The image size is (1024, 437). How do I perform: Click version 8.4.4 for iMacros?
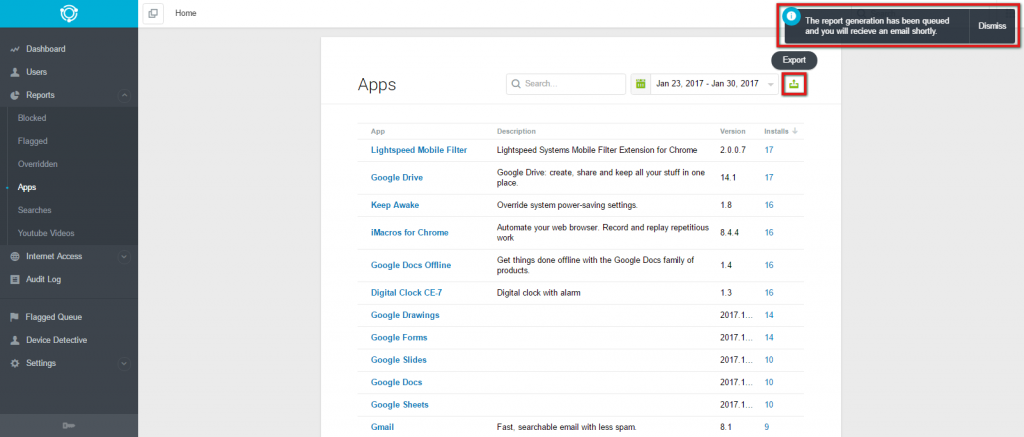[x=729, y=233]
